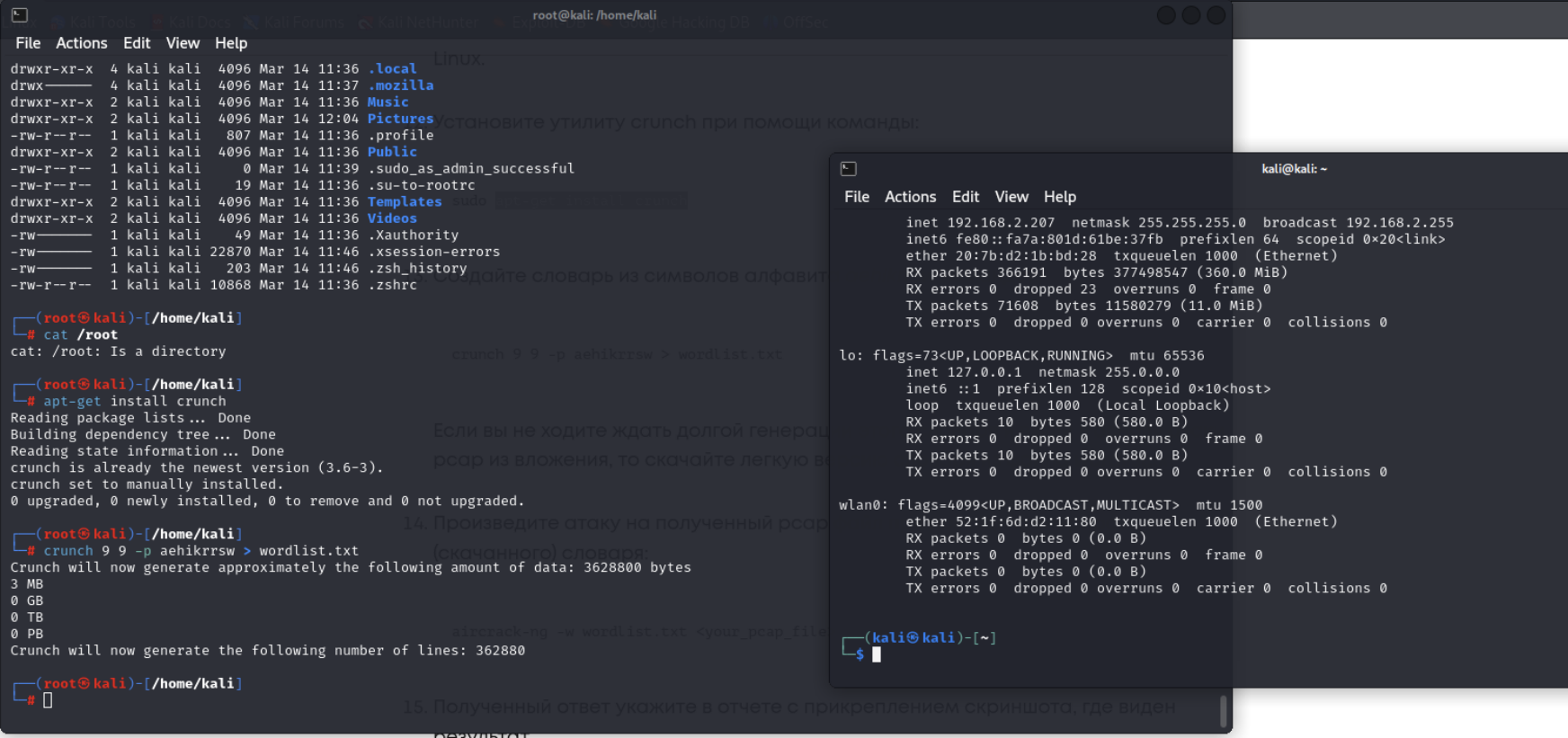Click the root terminal's vertical scrollbar
This screenshot has height=738, width=1568.
(x=1223, y=710)
